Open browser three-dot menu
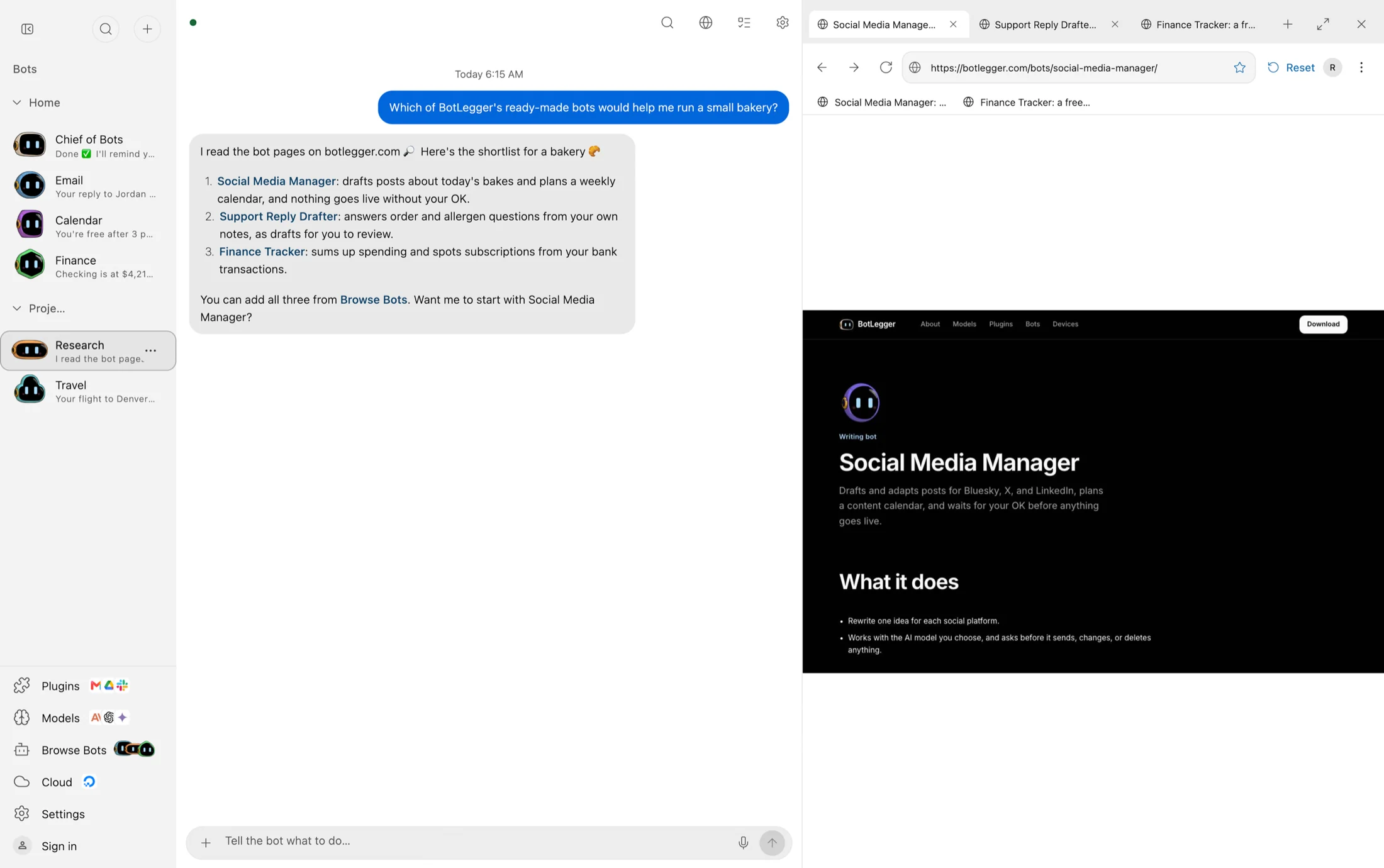1384x868 pixels. [x=1361, y=67]
